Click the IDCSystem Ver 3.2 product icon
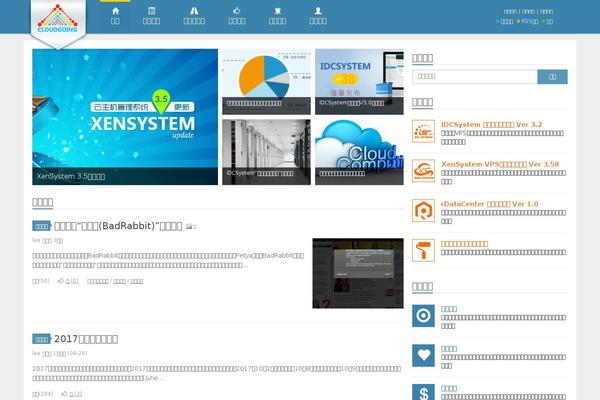Image resolution: width=600 pixels, height=400 pixels. point(423,131)
